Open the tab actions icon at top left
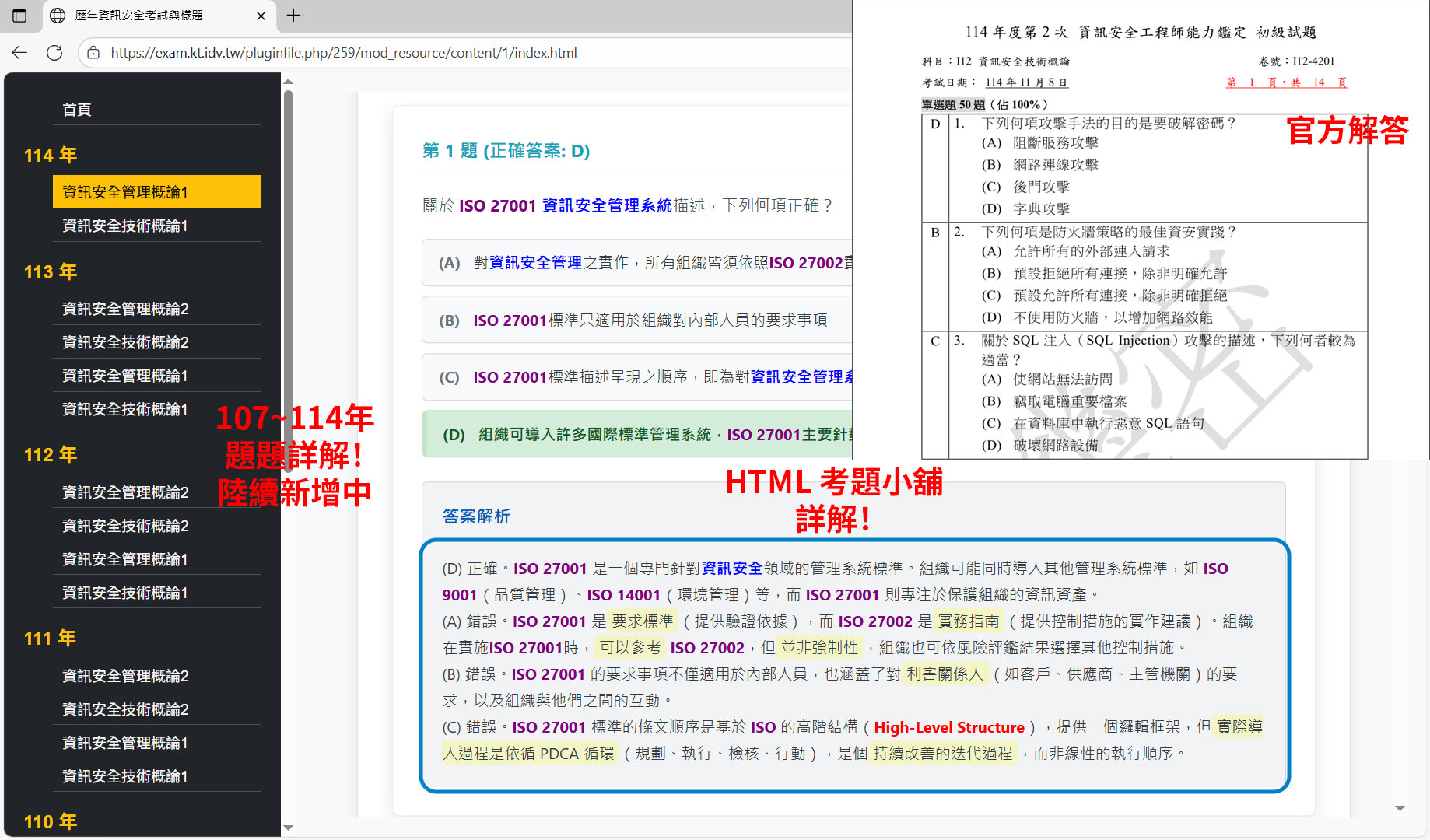 pyautogui.click(x=19, y=16)
